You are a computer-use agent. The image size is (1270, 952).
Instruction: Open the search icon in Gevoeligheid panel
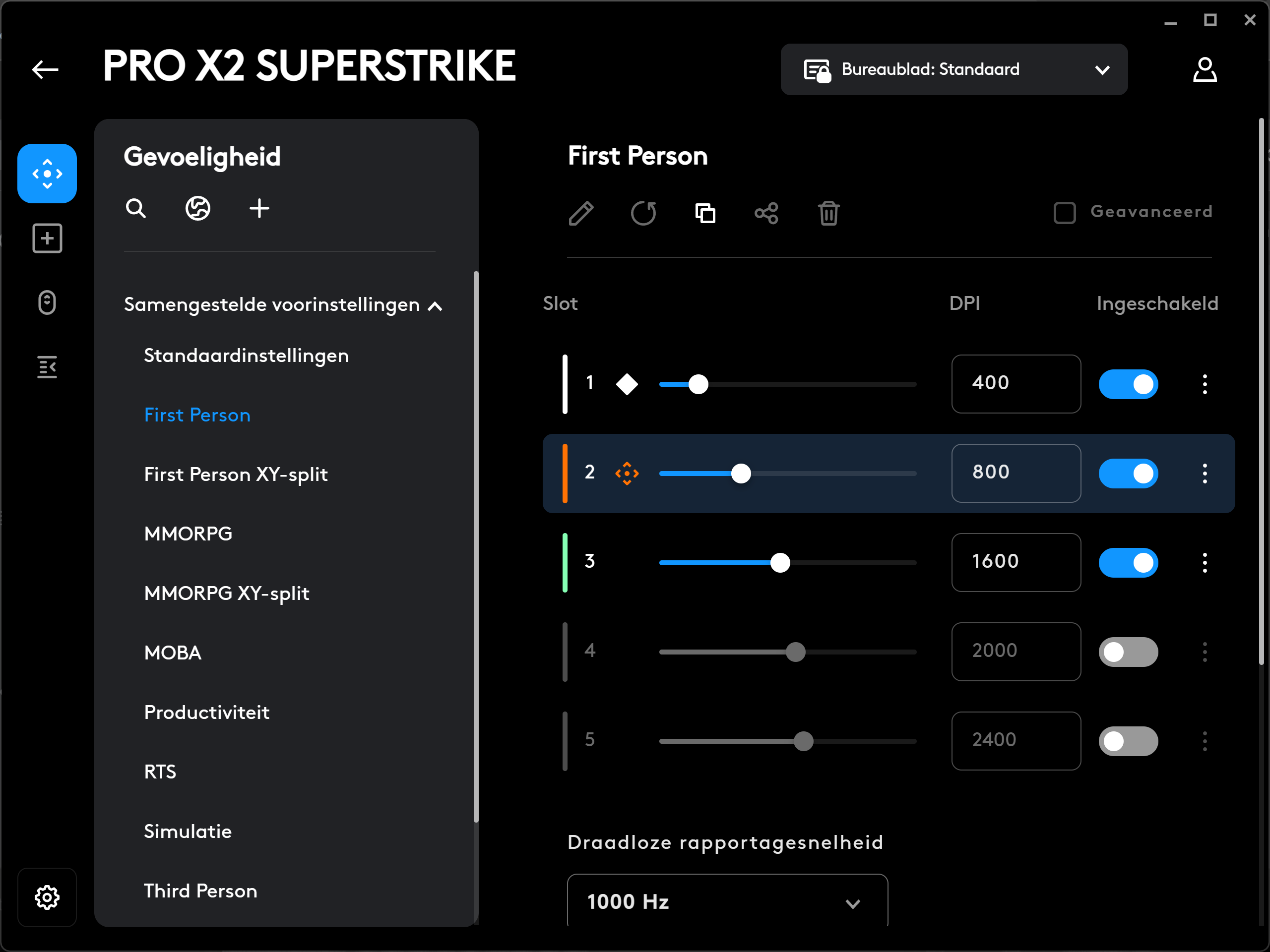(x=135, y=208)
